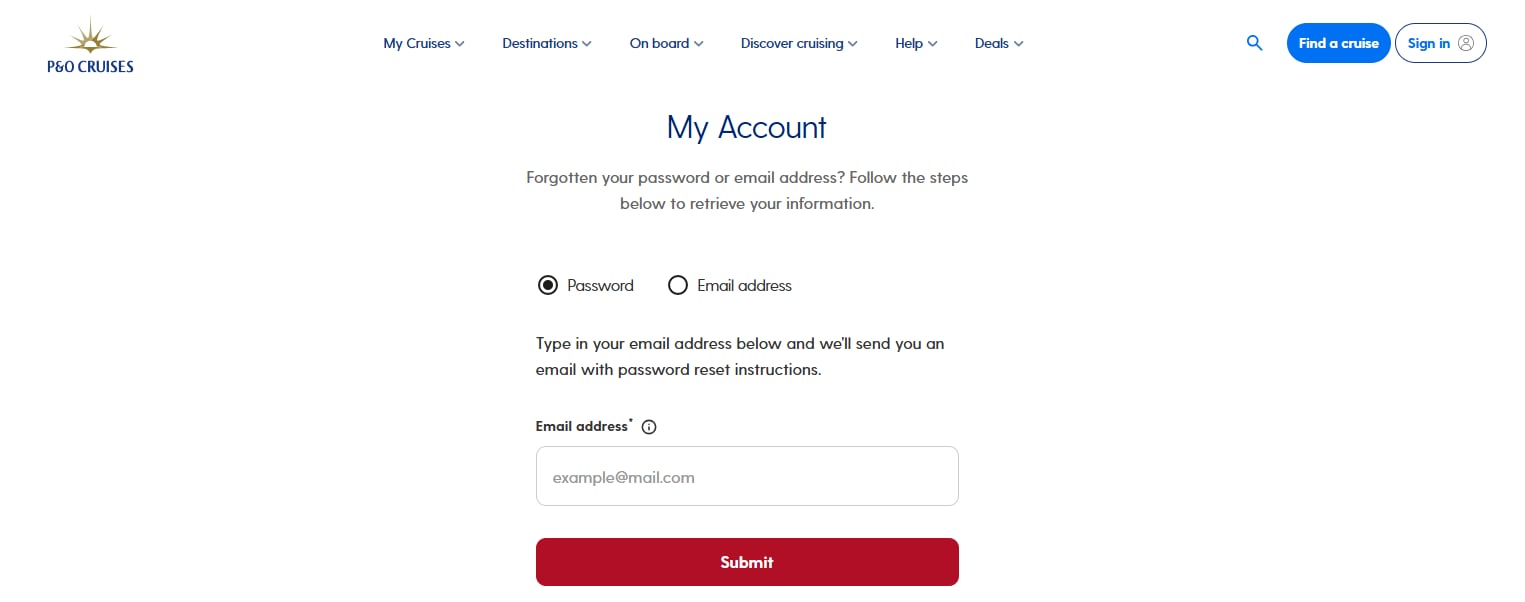The height and width of the screenshot is (602, 1525).
Task: Click the user profile icon in Sign in
Action: point(1466,43)
